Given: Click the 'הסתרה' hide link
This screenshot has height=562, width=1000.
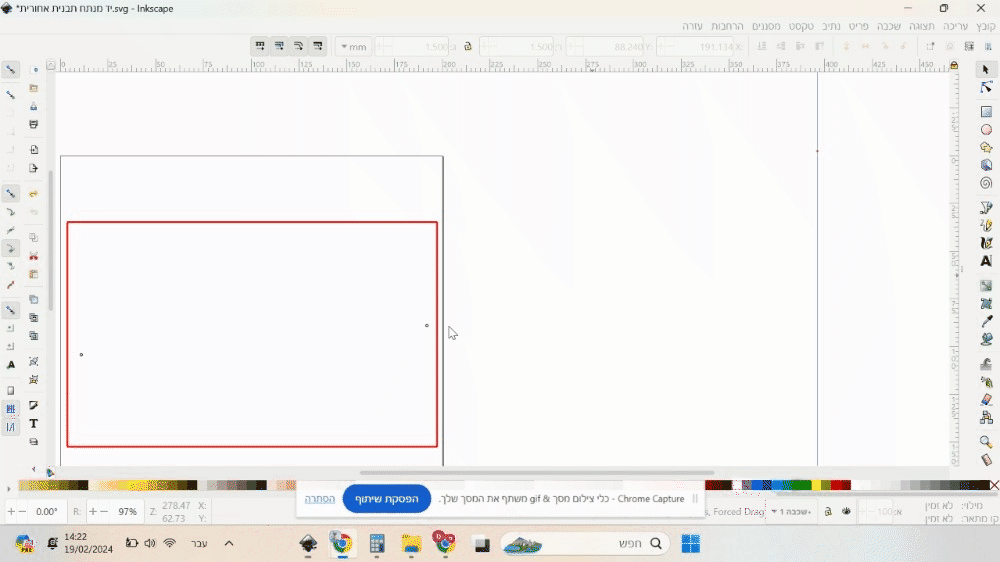Looking at the screenshot, I should (x=320, y=499).
